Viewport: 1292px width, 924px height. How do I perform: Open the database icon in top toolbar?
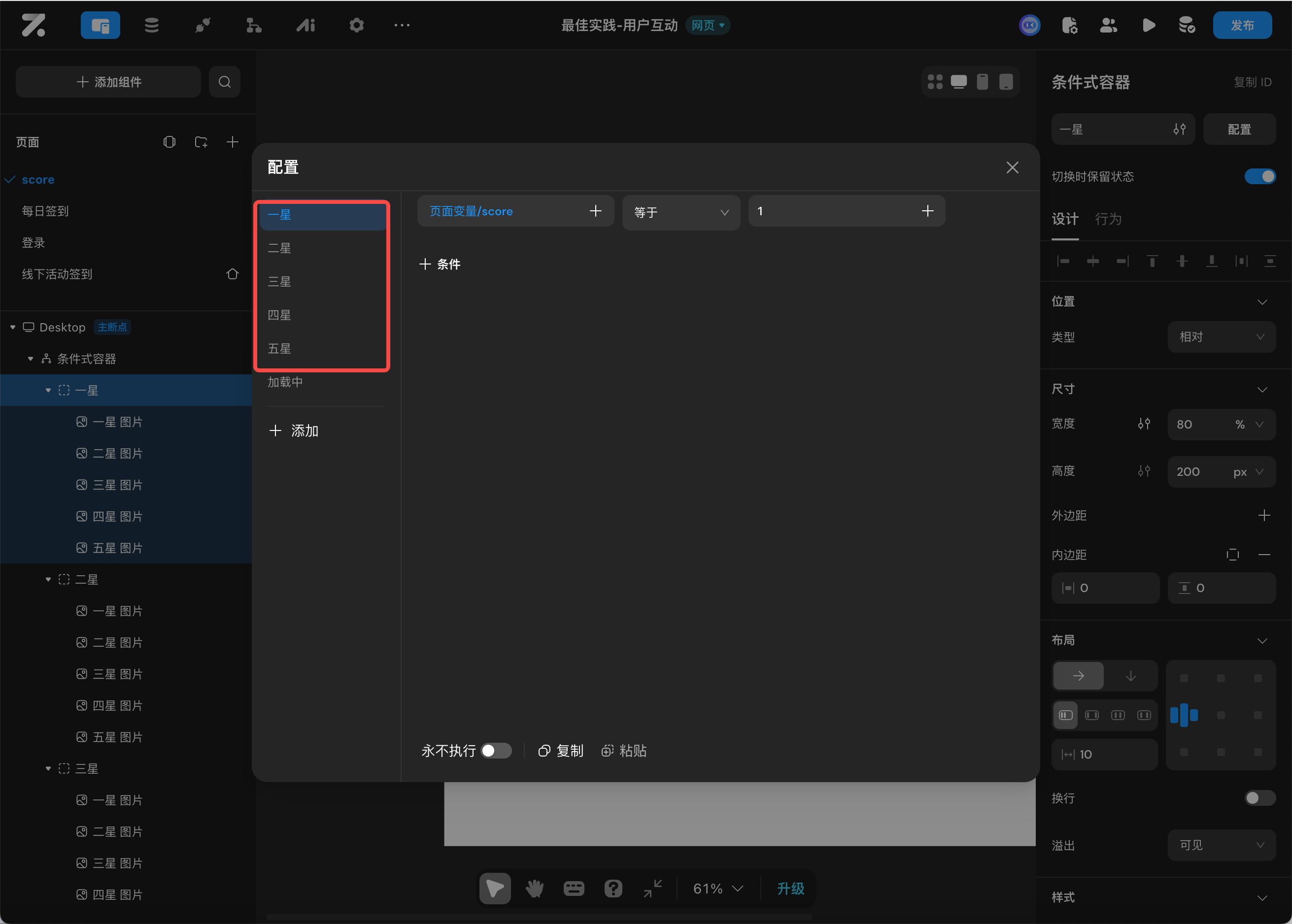[151, 25]
